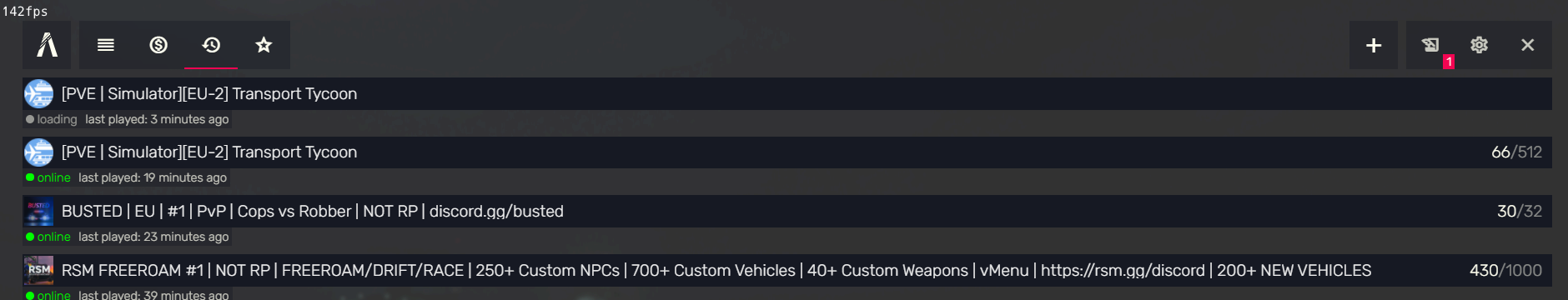Click the red notification badge showing 1
1568x300 pixels.
tap(1449, 62)
